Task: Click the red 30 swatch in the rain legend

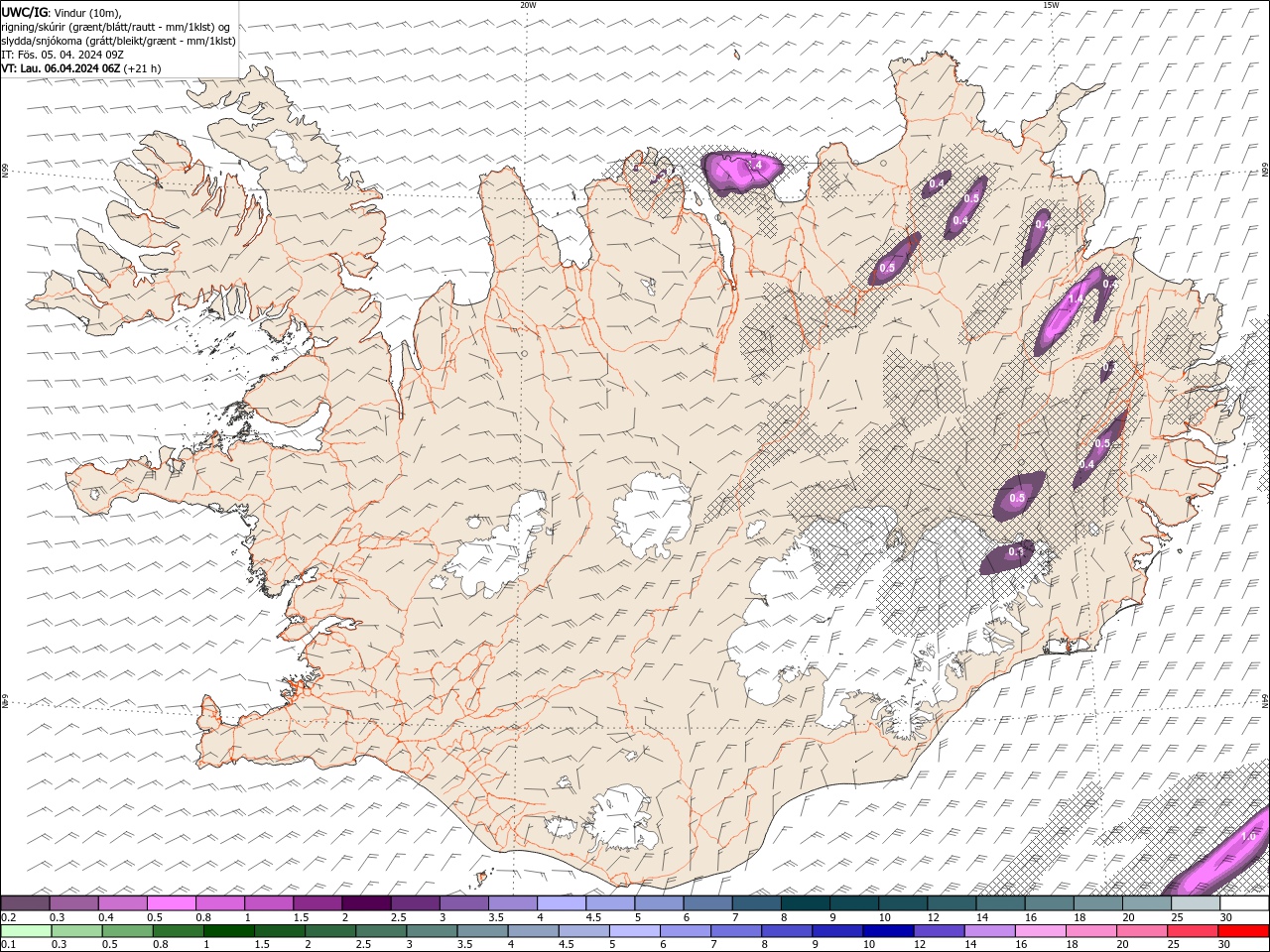Action: click(1244, 931)
